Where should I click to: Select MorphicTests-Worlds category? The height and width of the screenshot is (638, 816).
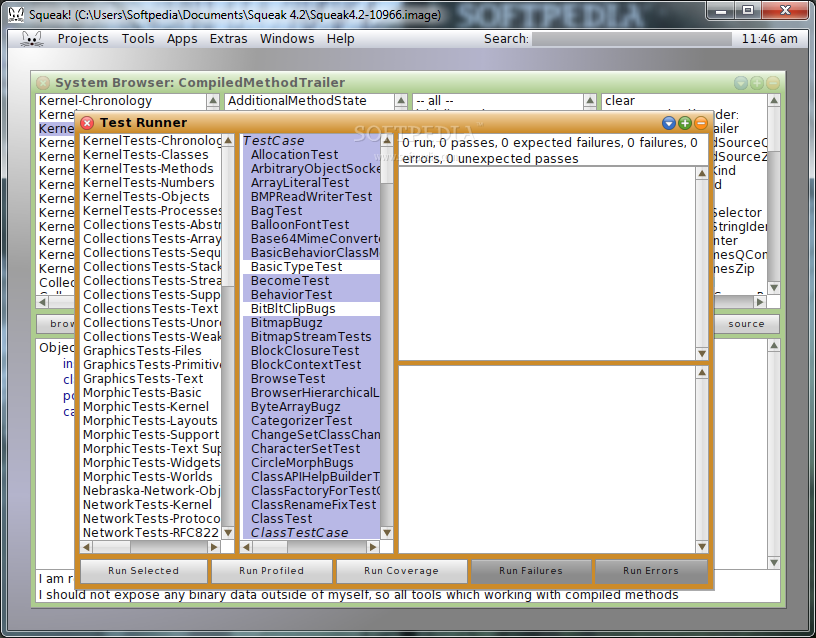click(x=148, y=477)
